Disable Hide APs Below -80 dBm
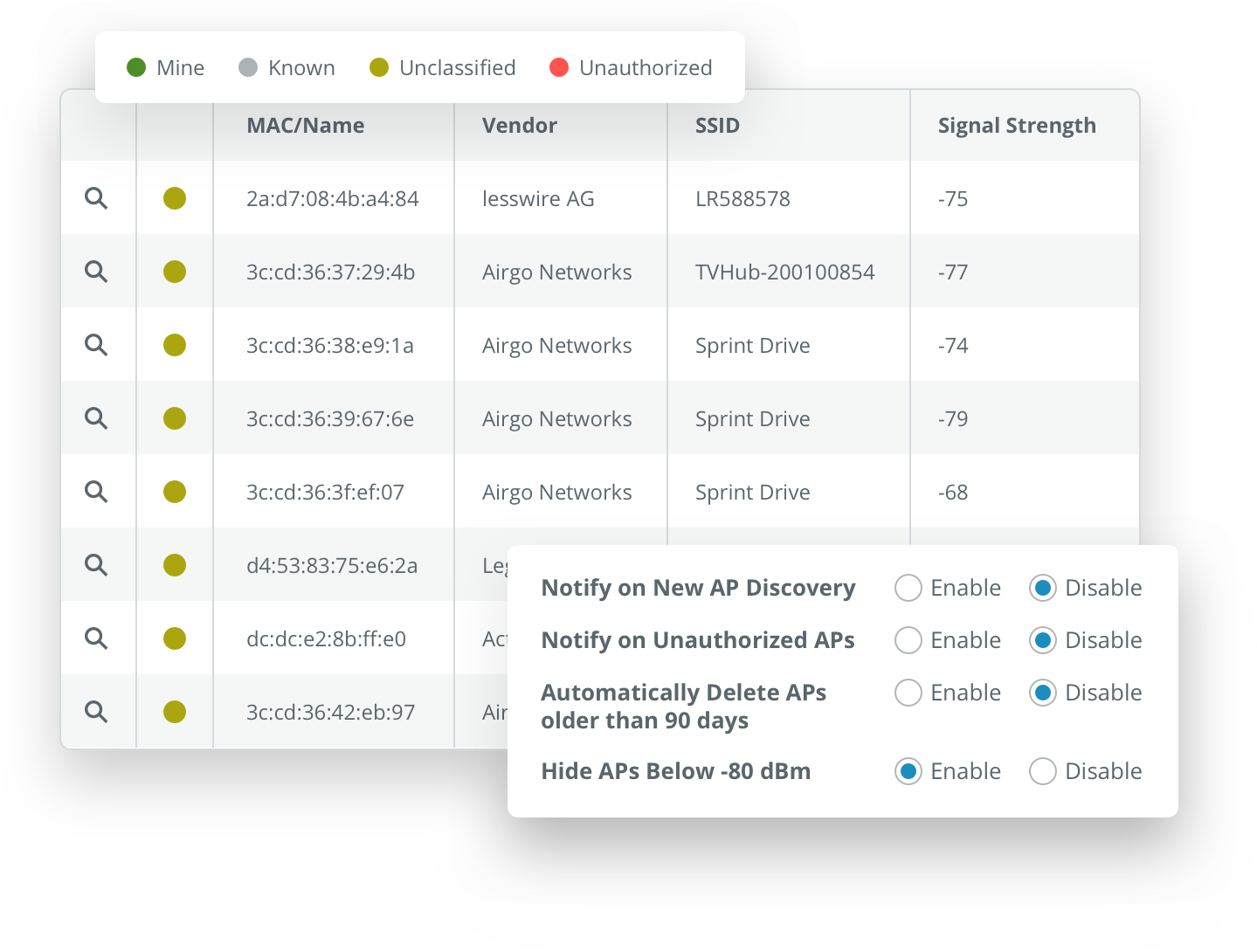 (x=1043, y=771)
